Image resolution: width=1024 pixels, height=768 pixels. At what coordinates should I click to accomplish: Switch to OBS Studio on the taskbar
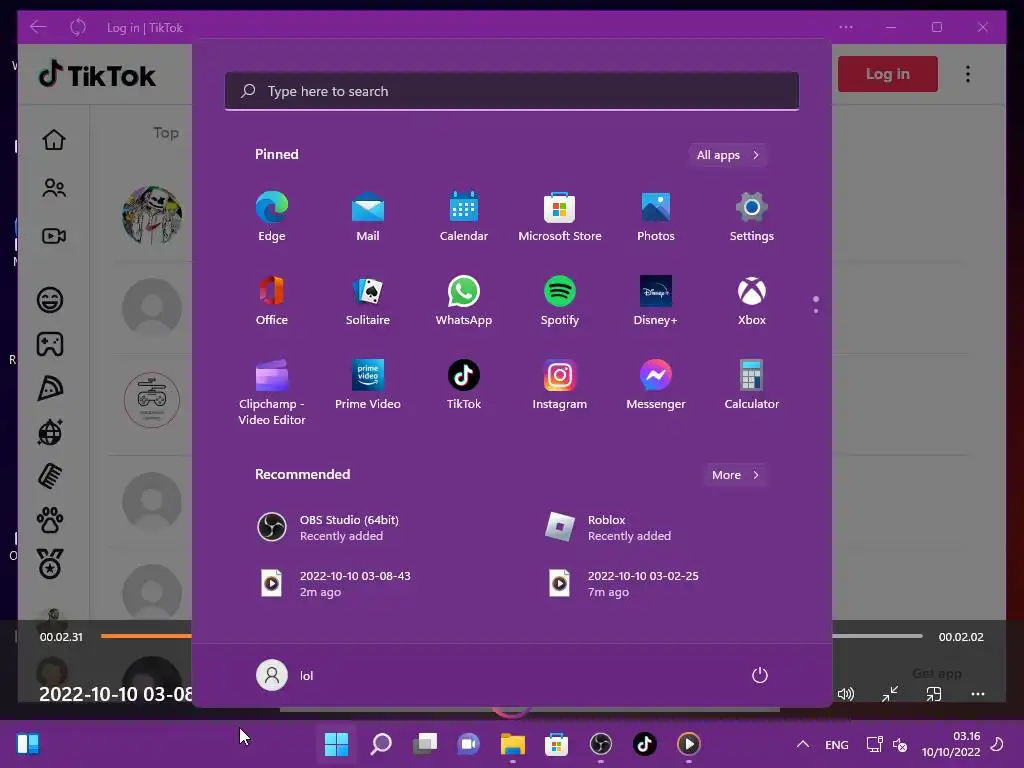click(x=600, y=744)
